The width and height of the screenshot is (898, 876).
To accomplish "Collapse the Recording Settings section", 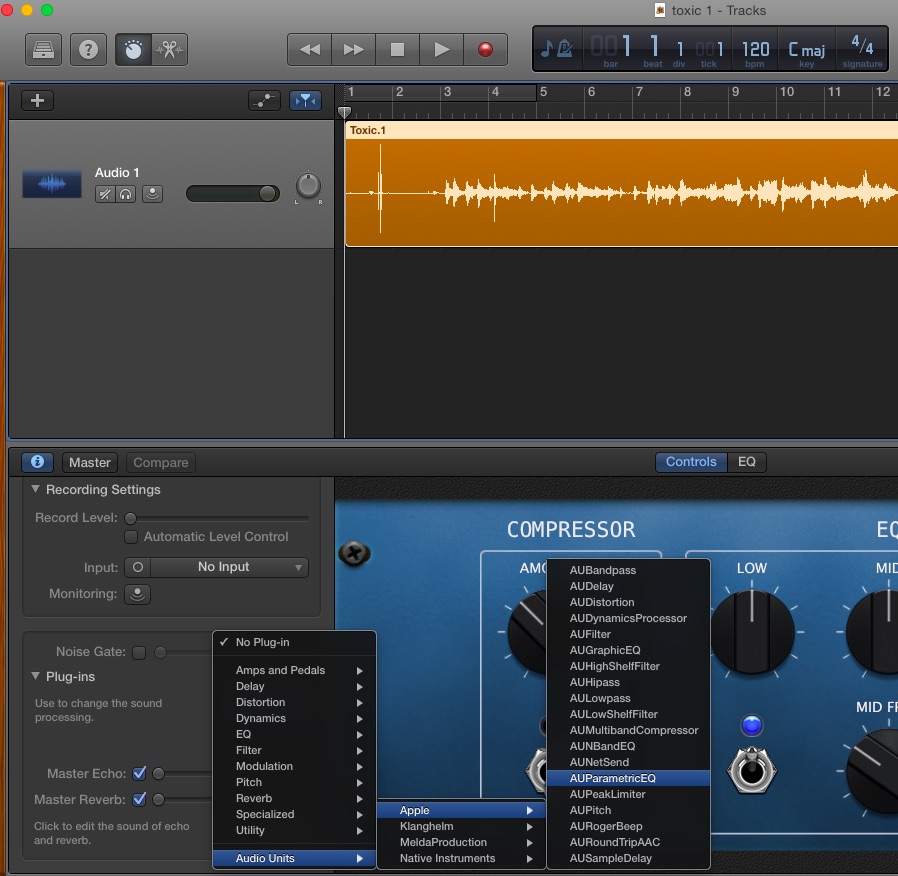I will tap(35, 490).
